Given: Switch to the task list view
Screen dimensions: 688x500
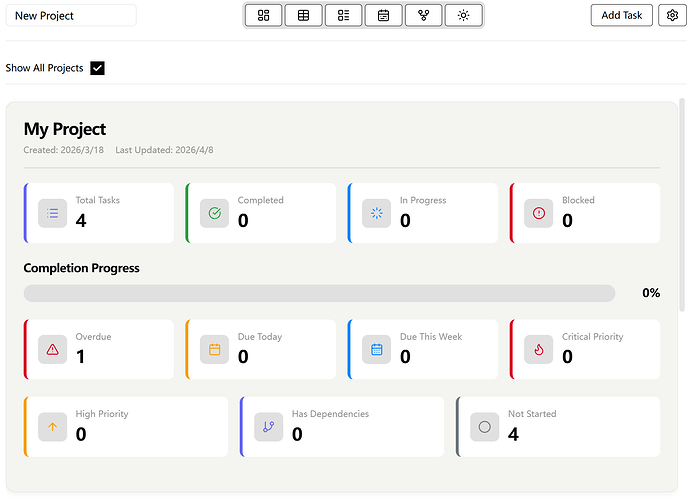Looking at the screenshot, I should tap(344, 15).
